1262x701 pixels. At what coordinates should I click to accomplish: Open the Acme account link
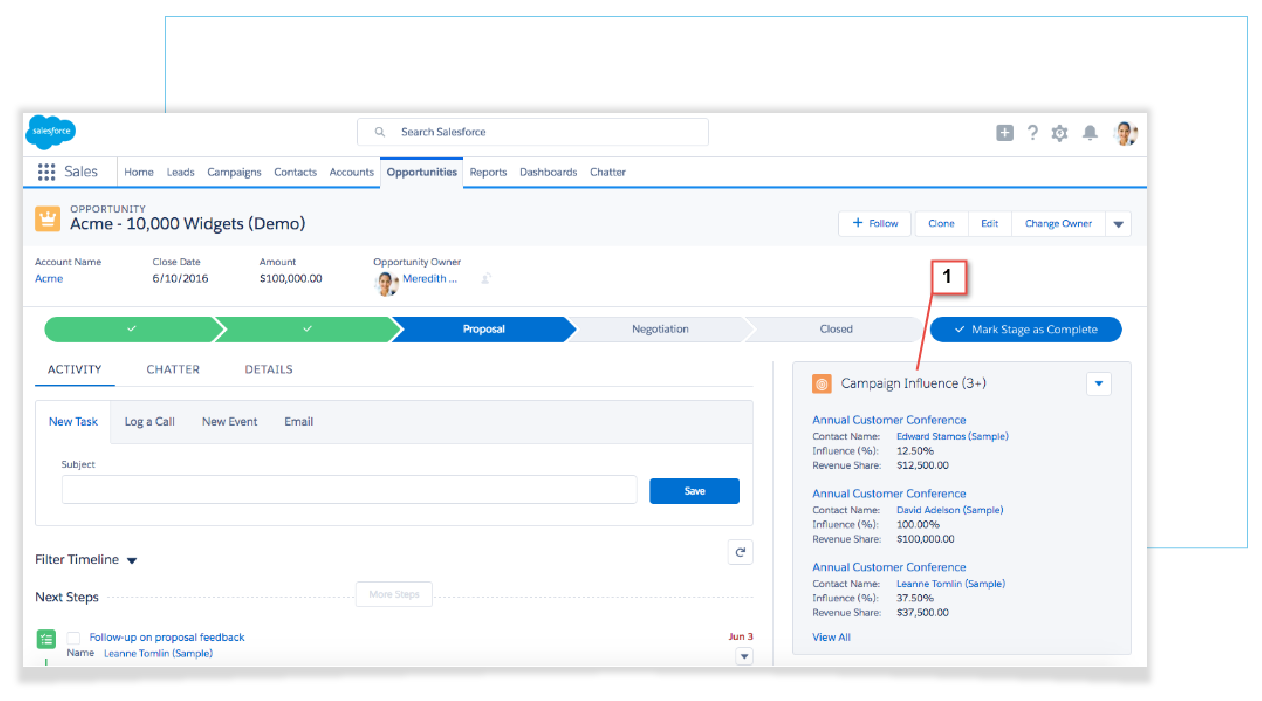coord(49,279)
